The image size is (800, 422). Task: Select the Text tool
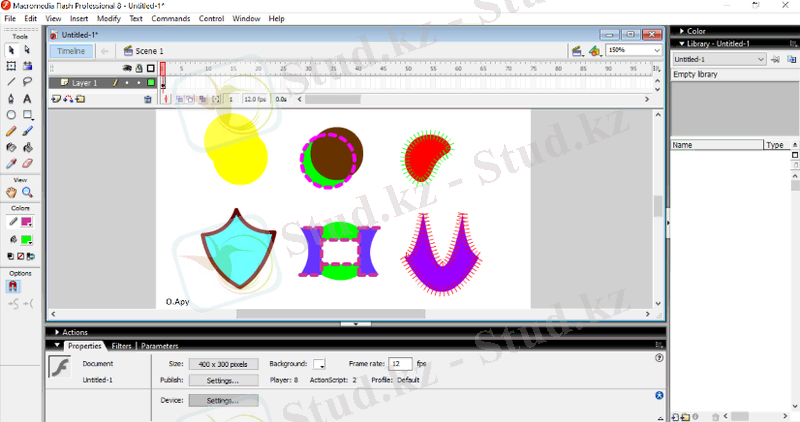[x=28, y=98]
